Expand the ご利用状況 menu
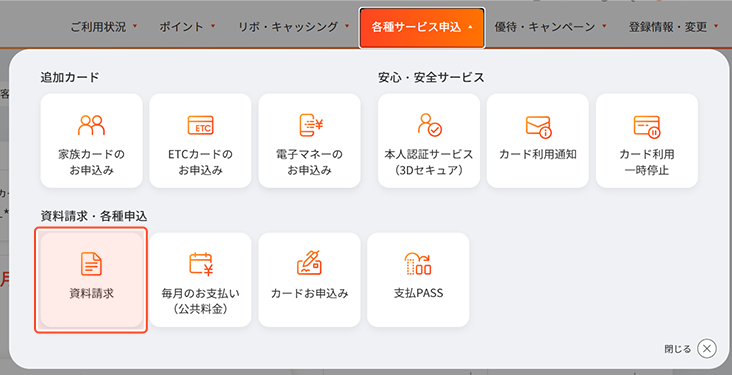Viewport: 732px width, 375px height. pyautogui.click(x=104, y=27)
